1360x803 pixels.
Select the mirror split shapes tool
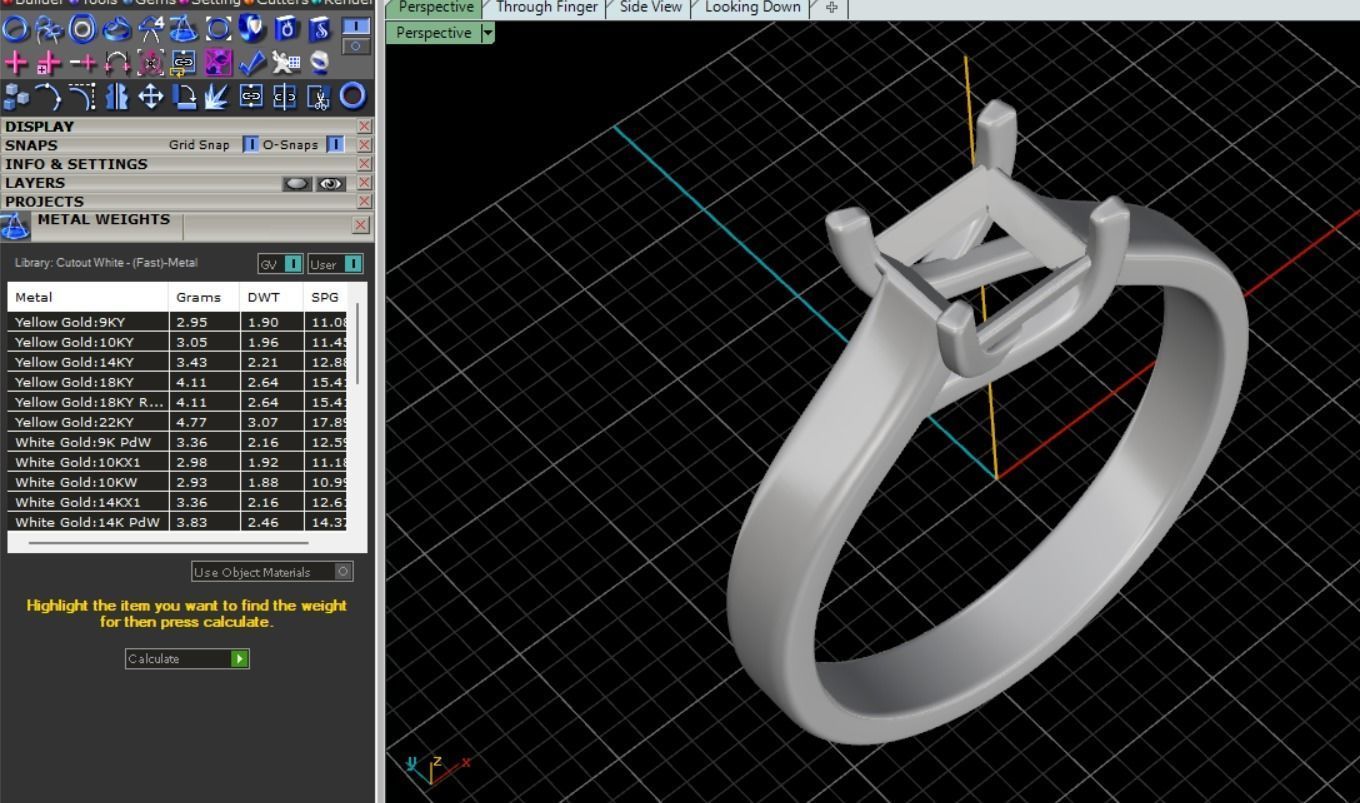[x=116, y=96]
